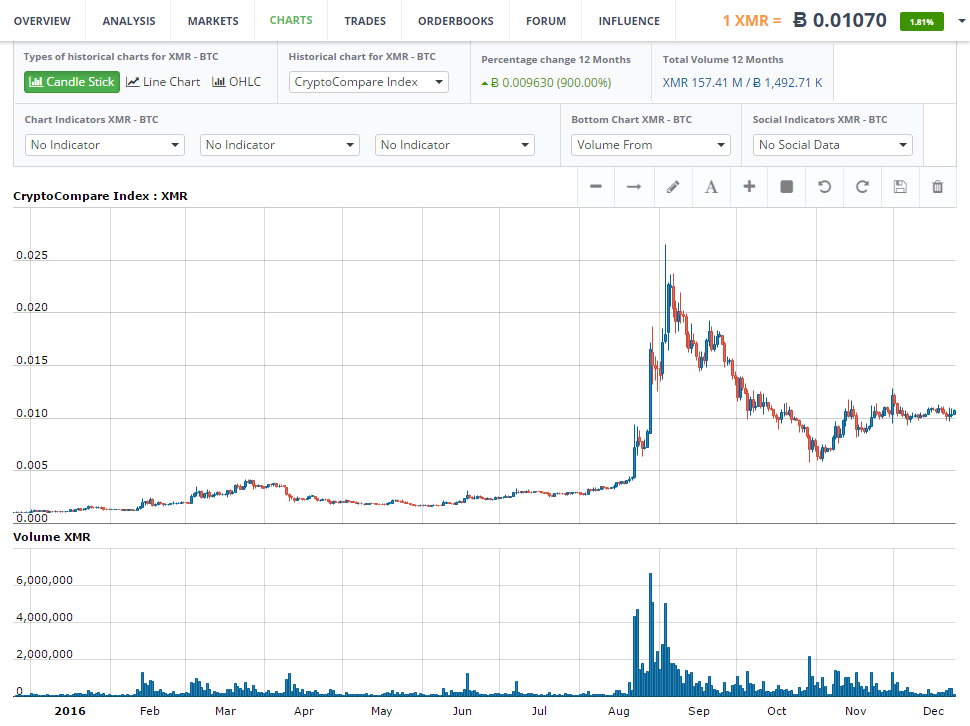
Task: Open the CryptoCompare Index dropdown
Action: [369, 82]
